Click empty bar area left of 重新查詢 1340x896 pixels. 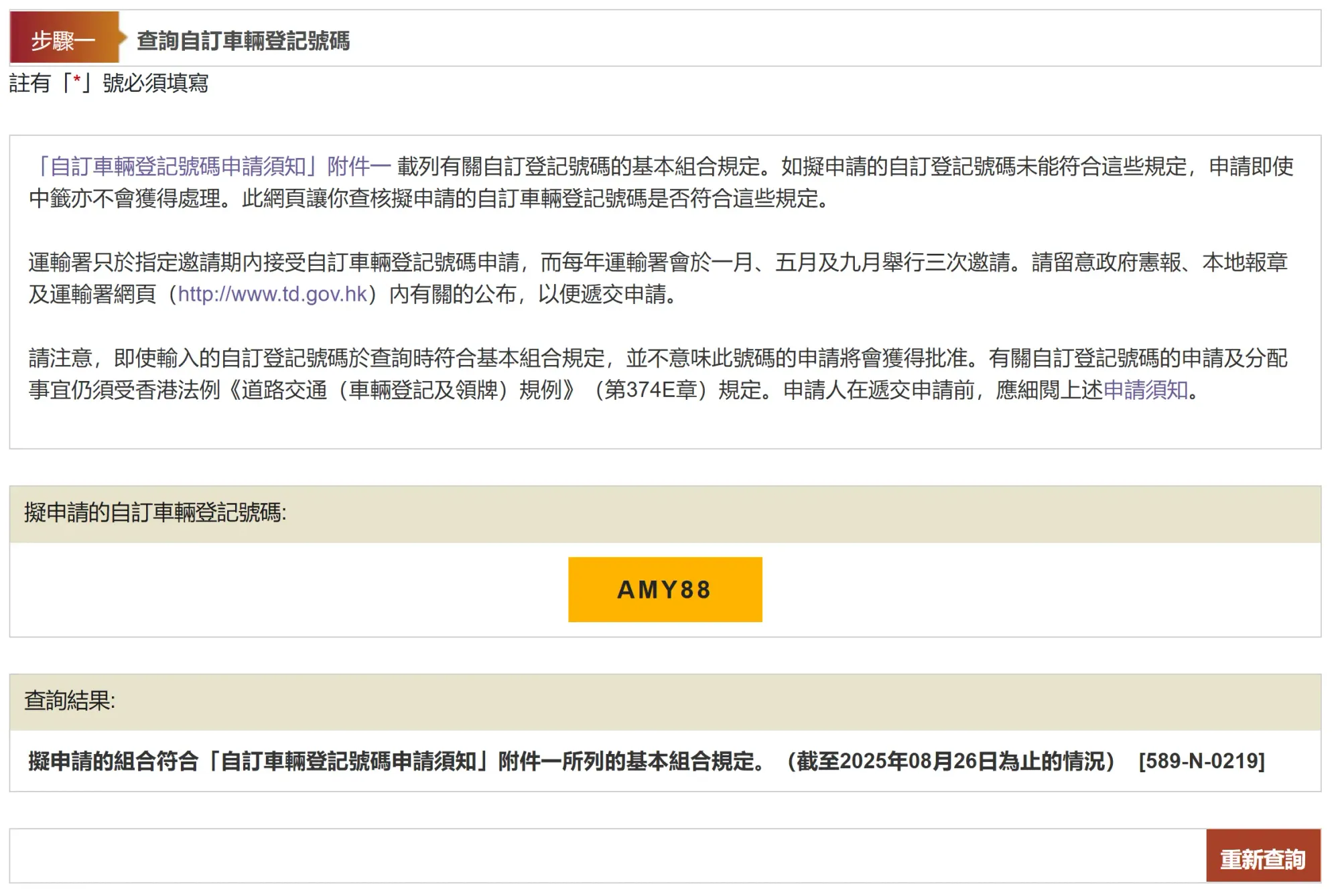click(603, 856)
